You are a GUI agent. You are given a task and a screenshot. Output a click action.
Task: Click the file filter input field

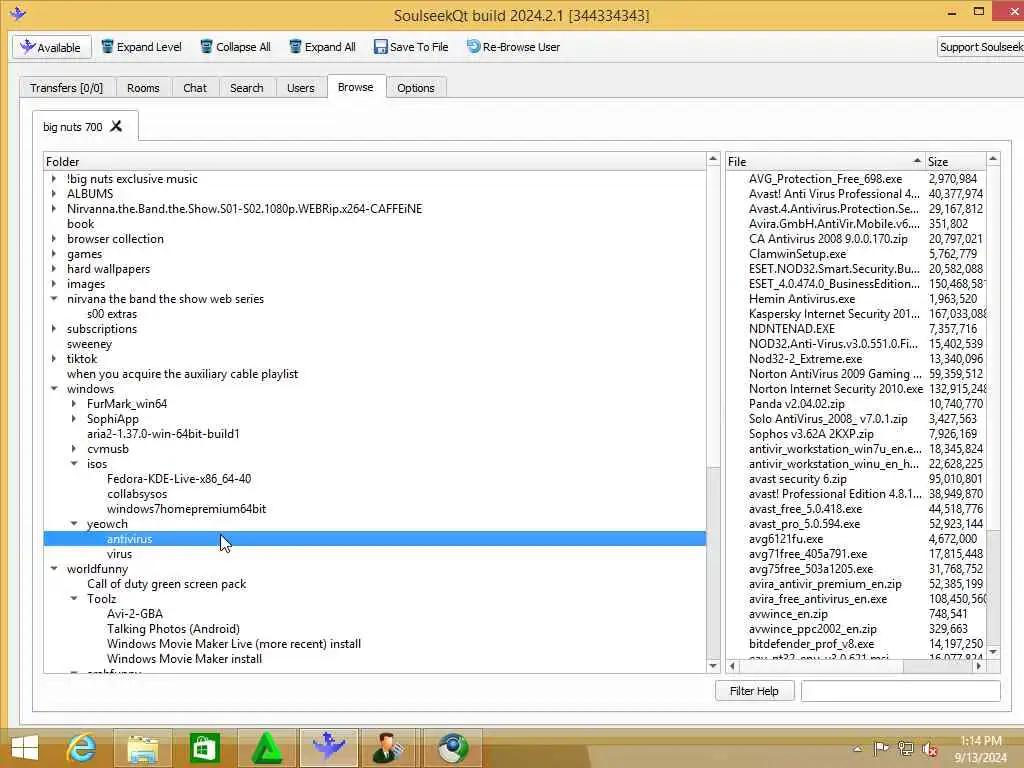(x=901, y=691)
